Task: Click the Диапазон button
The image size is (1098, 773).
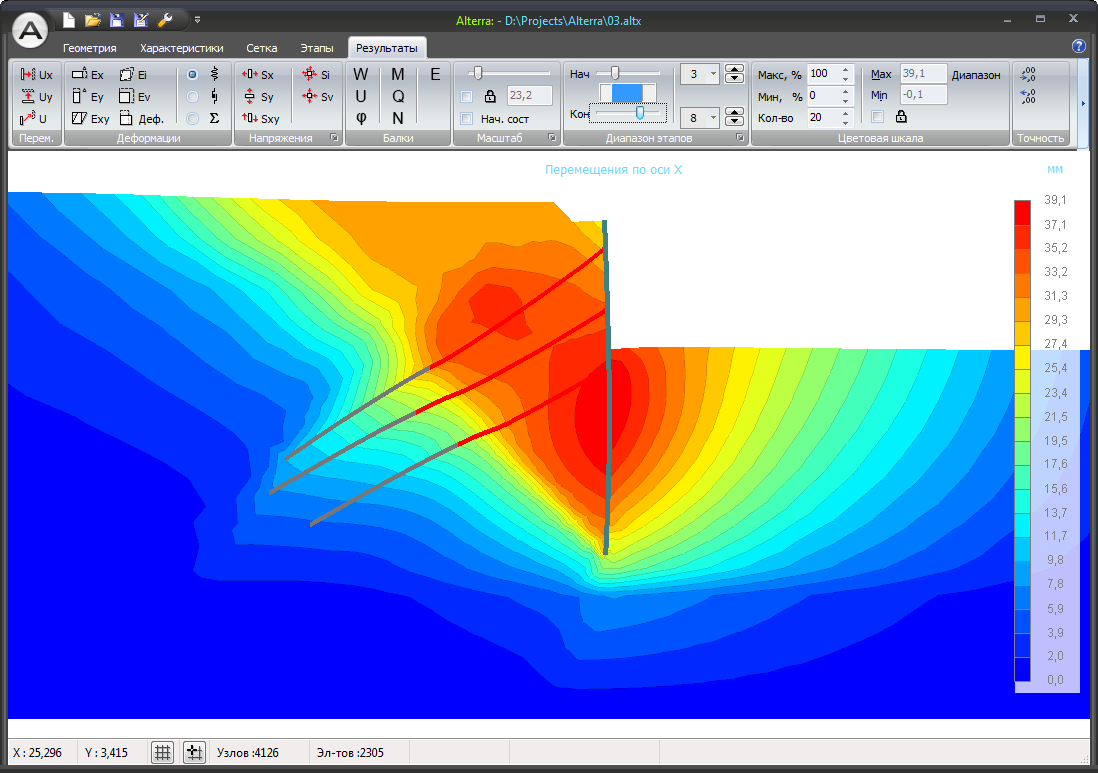Action: click(x=976, y=74)
